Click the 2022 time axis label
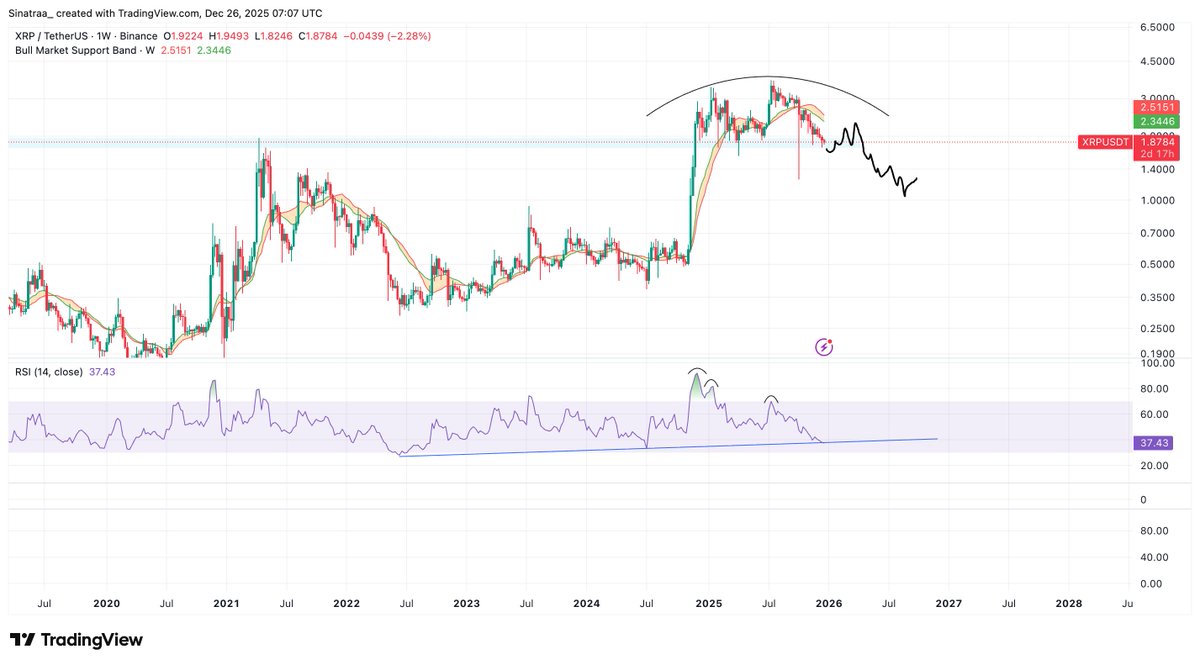1200x665 pixels. pos(346,604)
